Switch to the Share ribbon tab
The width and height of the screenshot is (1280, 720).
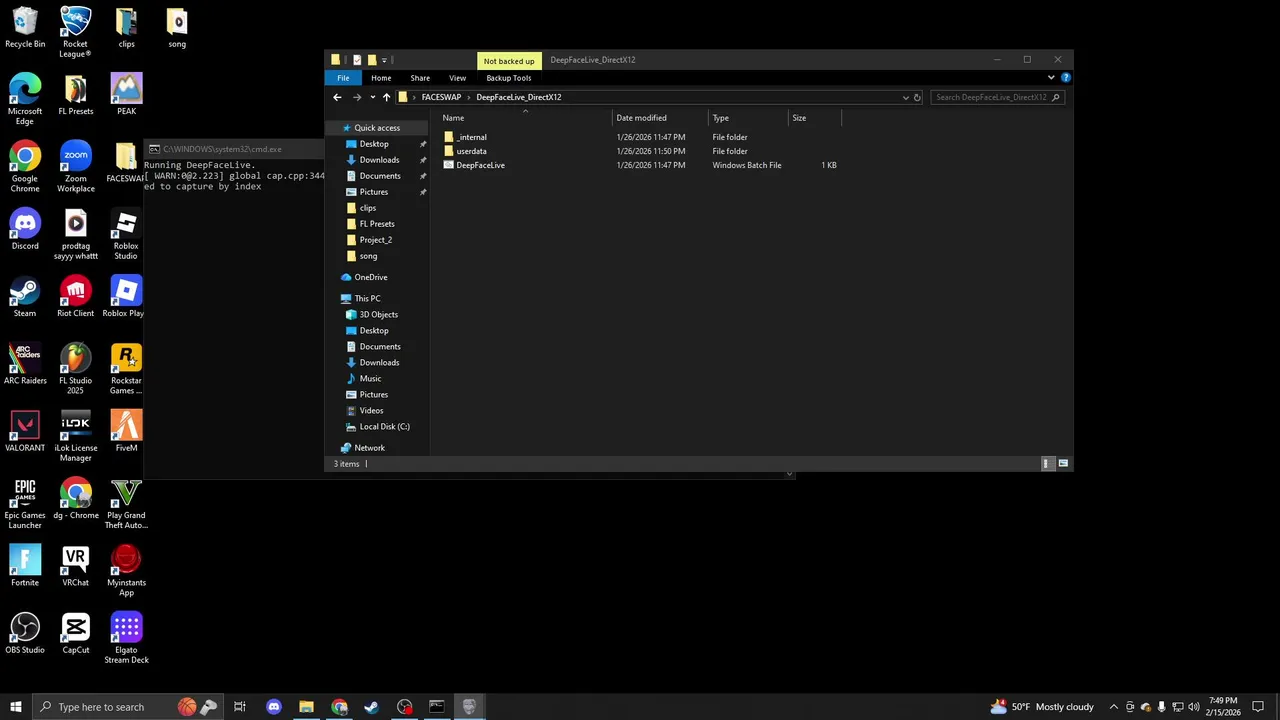tap(420, 78)
